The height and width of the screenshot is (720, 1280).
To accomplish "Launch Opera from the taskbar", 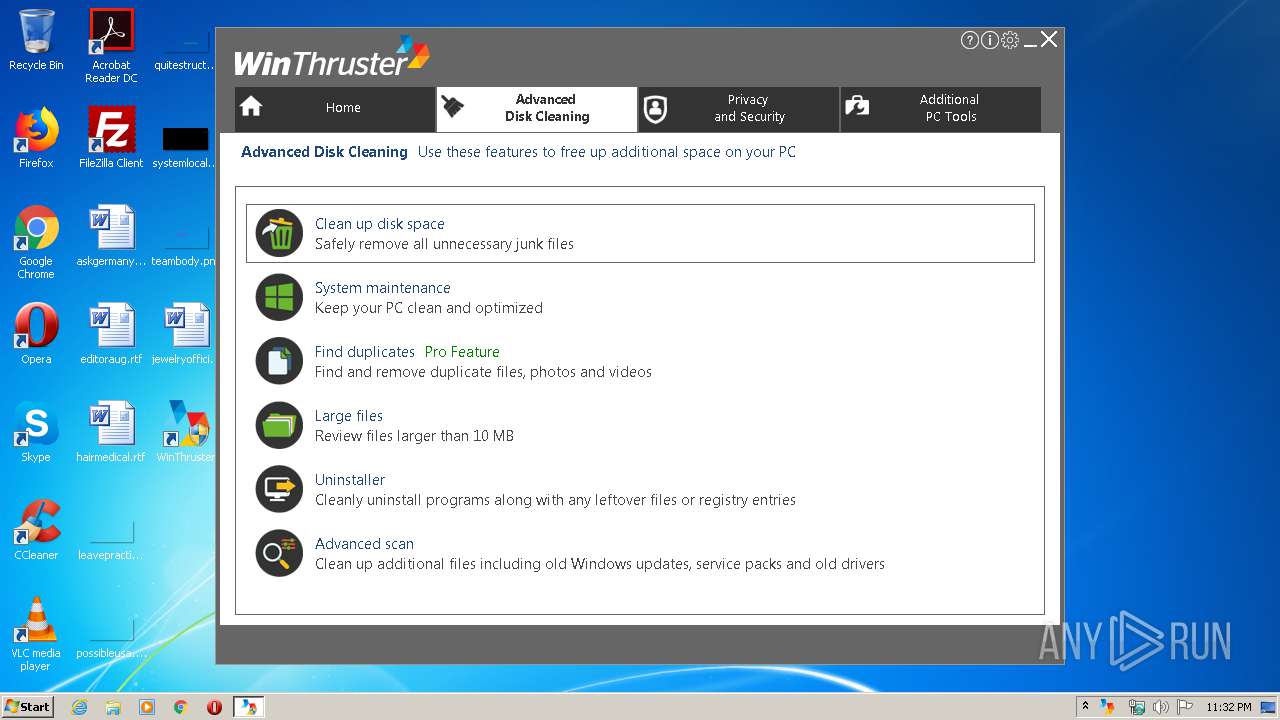I will click(214, 707).
